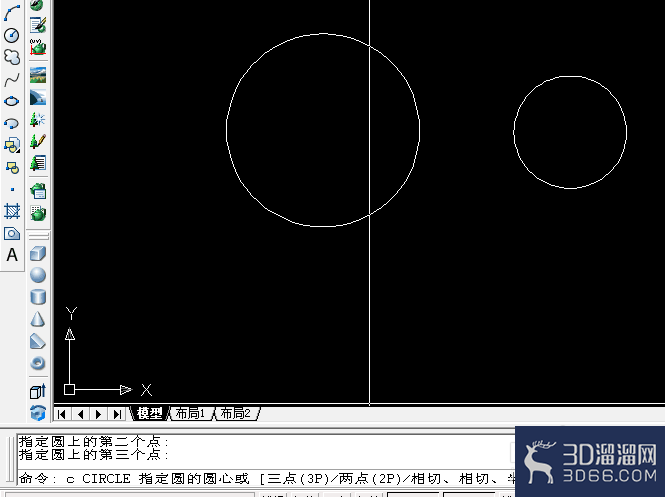Open the Render Preferences teapot icon
Screen dimensions: 665x497
tap(38, 191)
